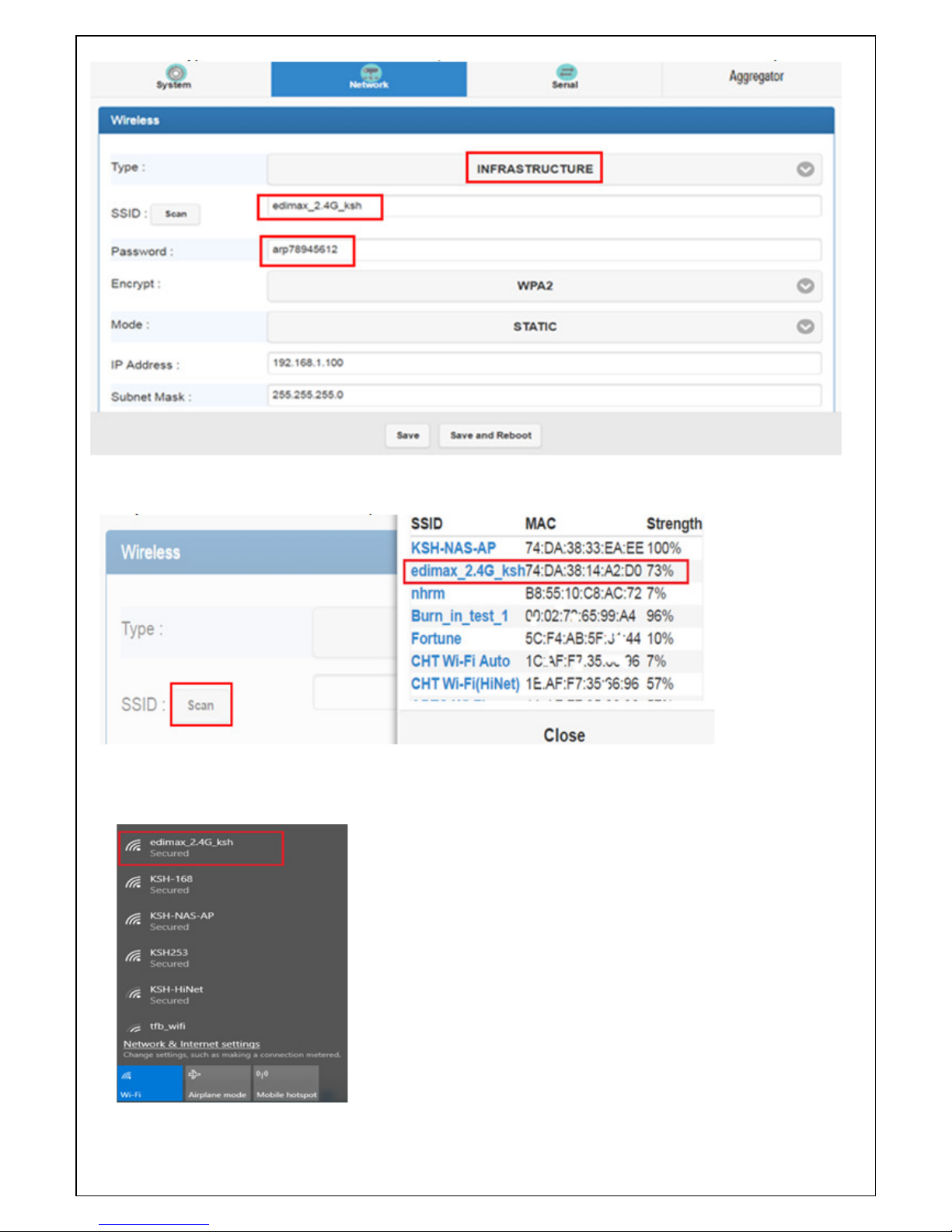Select KSH253 in Windows Wi-Fi list
952x1232 pixels.
click(232, 958)
